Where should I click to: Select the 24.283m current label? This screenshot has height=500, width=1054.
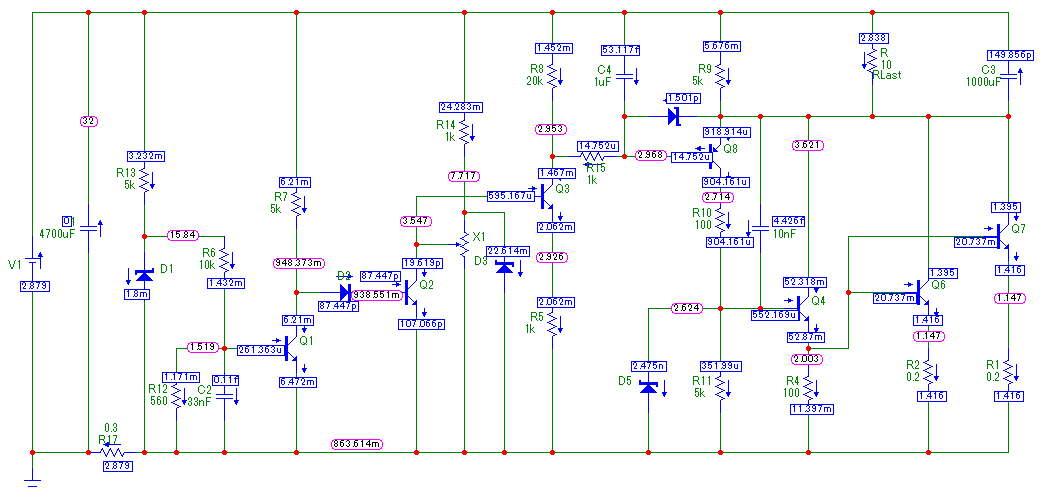click(462, 108)
